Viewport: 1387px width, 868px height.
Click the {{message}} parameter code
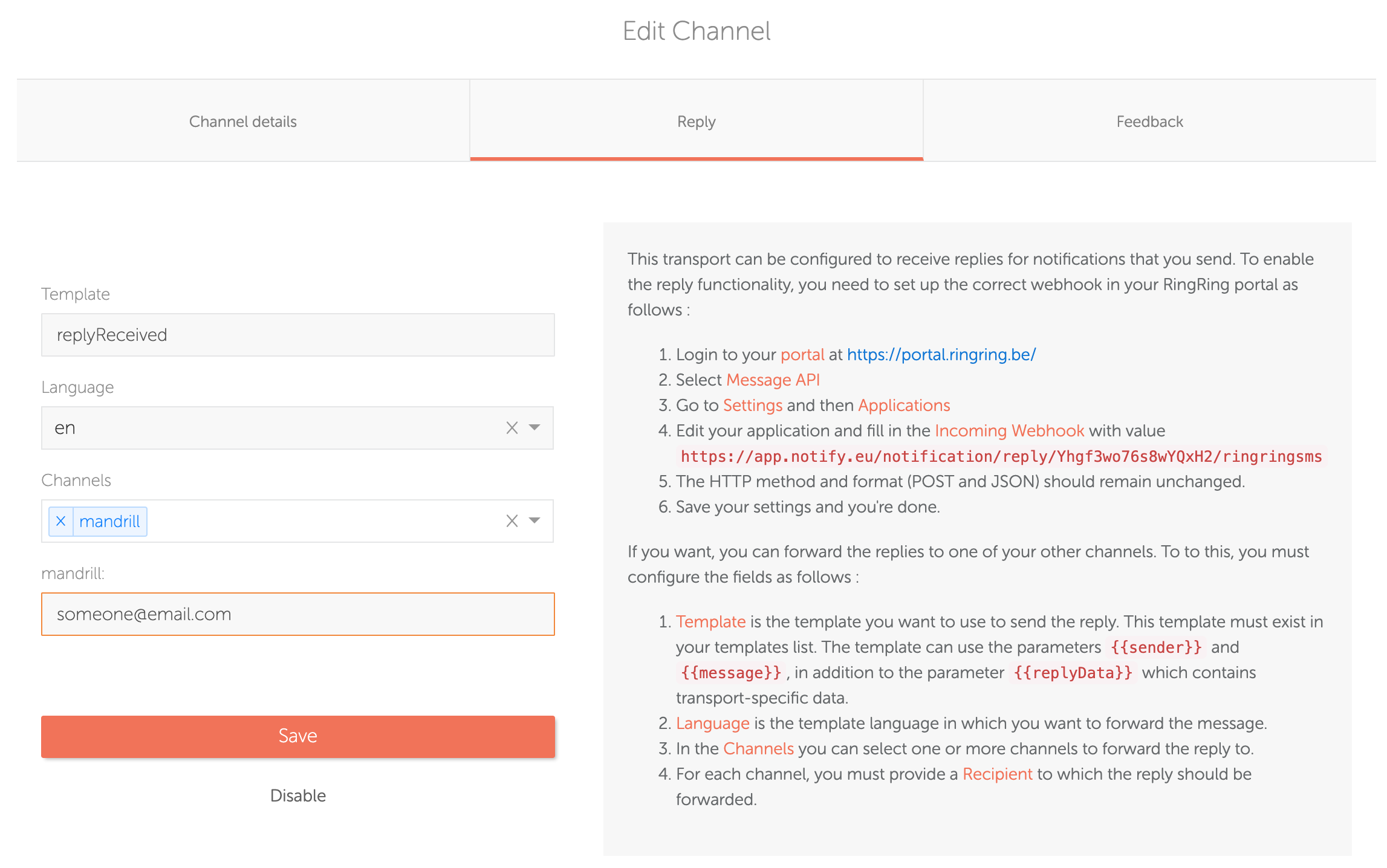click(730, 673)
